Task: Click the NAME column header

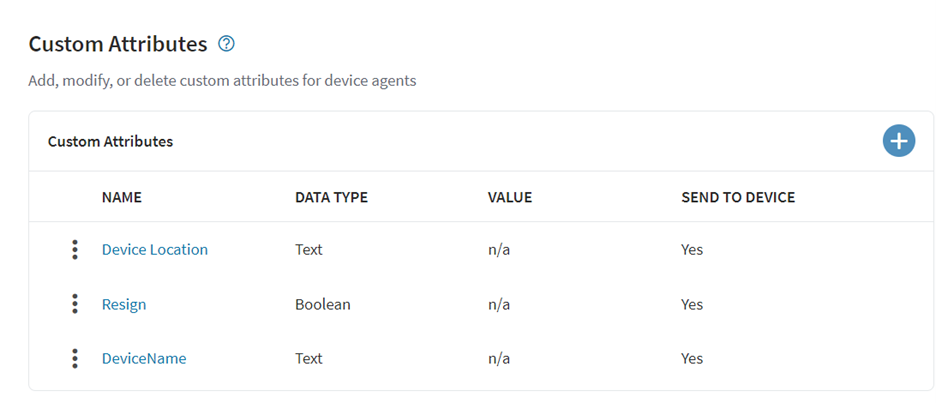Action: point(122,197)
